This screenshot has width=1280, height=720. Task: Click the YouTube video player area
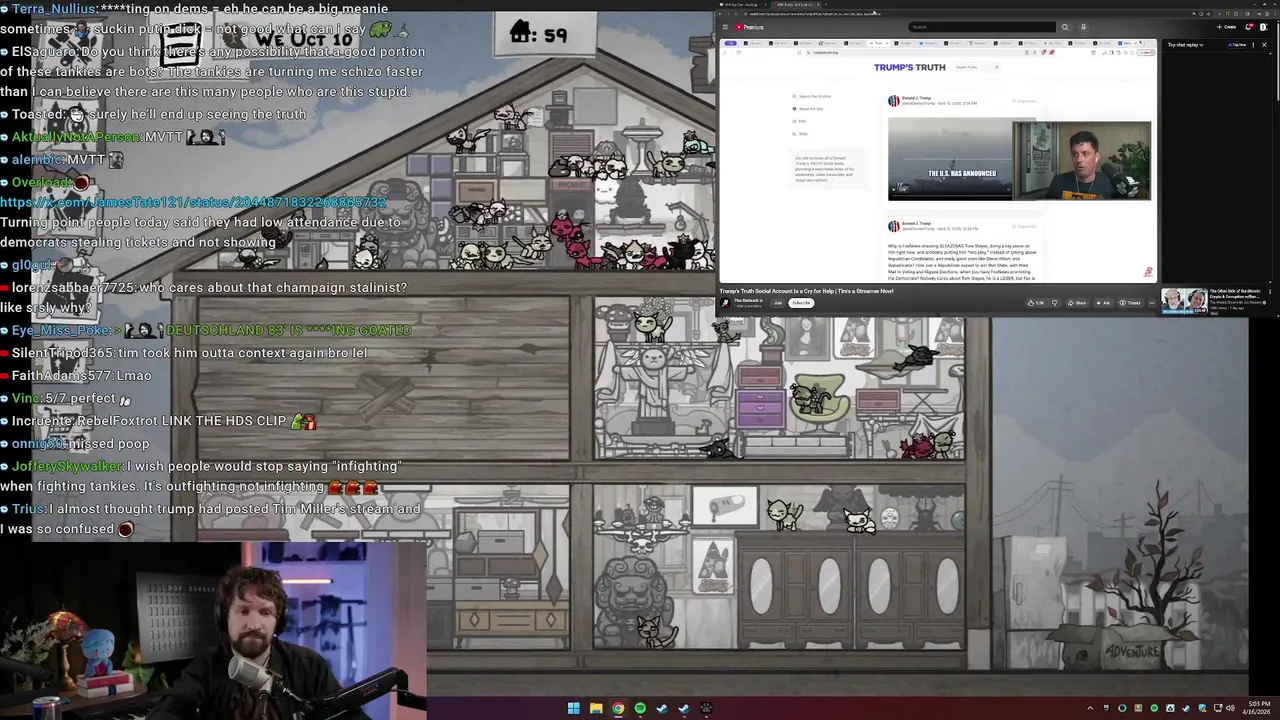[x=937, y=161]
